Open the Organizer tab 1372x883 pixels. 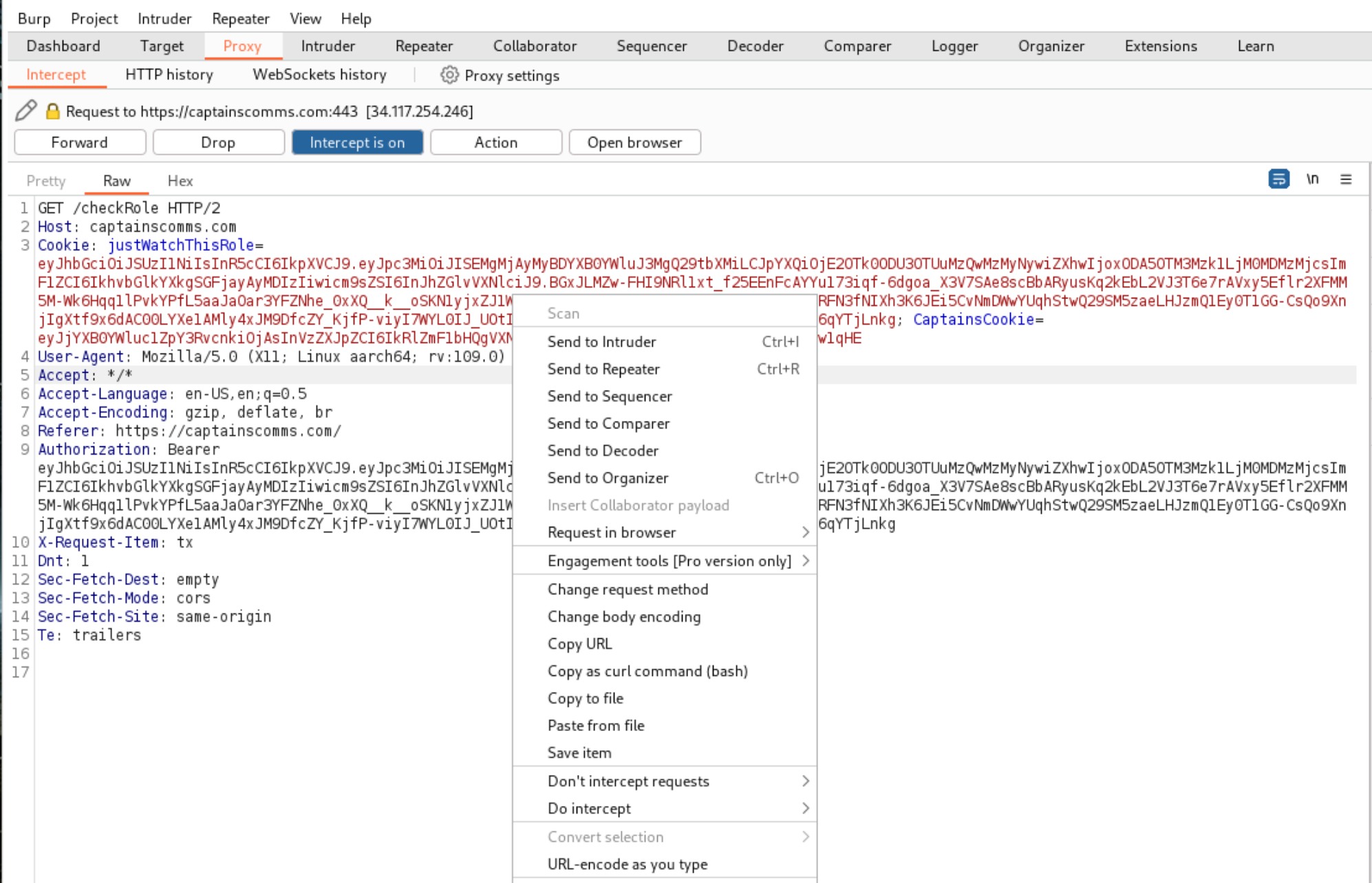coord(1051,46)
